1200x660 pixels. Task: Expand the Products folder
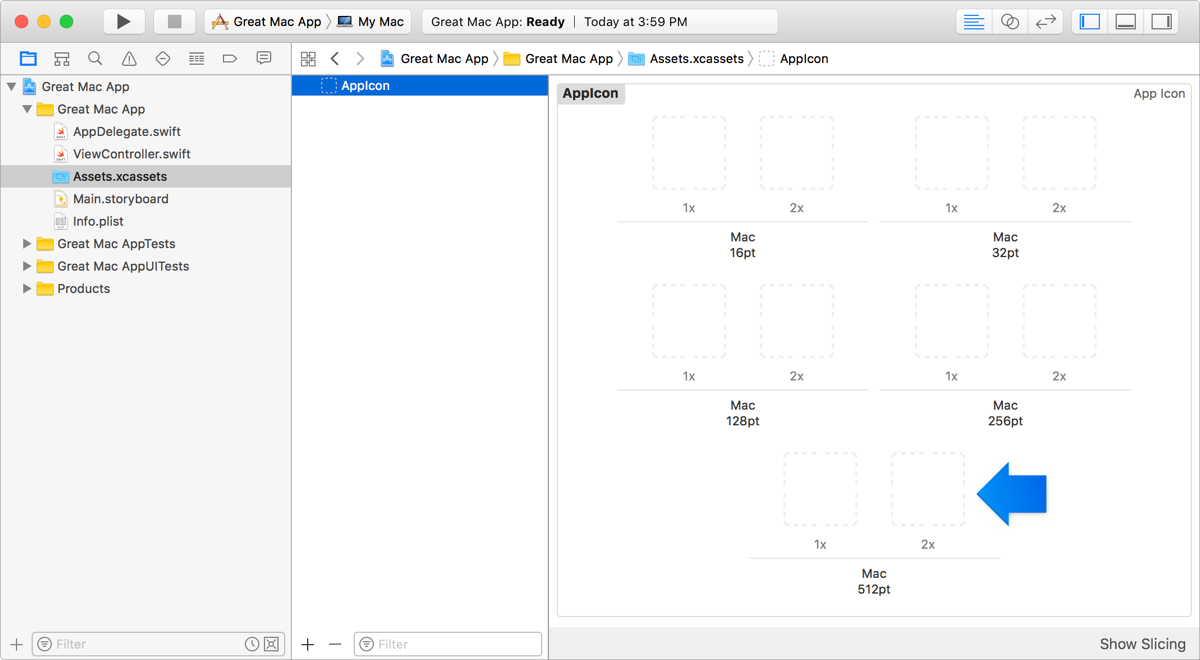point(27,289)
